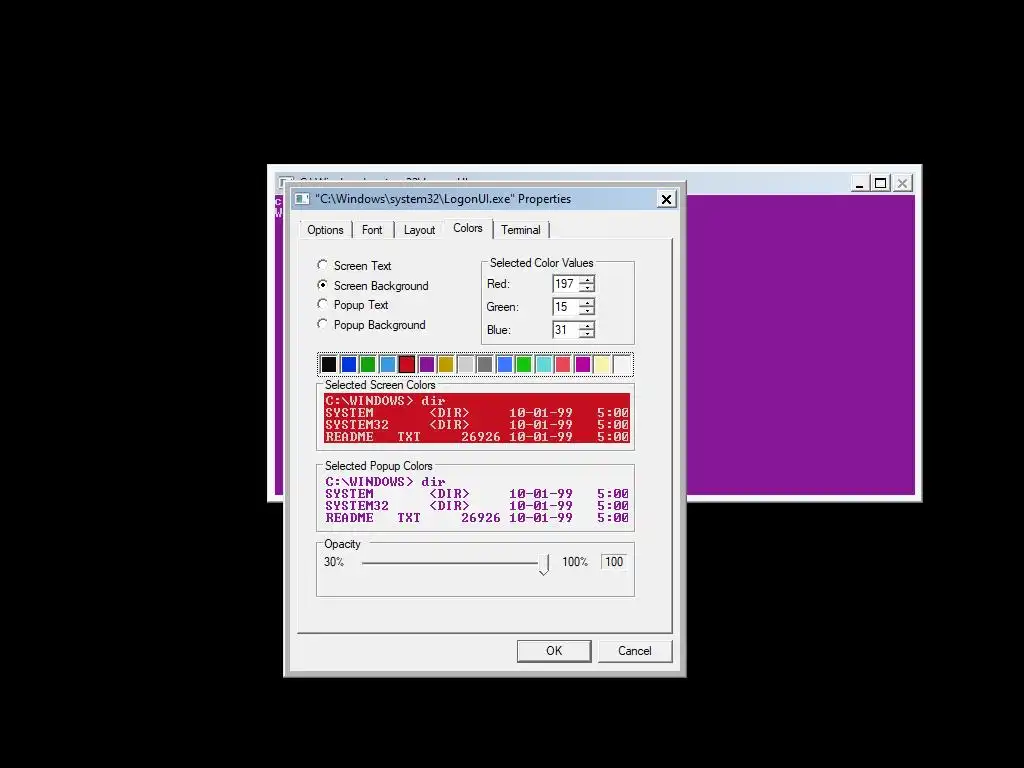Pick the pale yellow color swatch
The image size is (1024, 768).
(602, 364)
